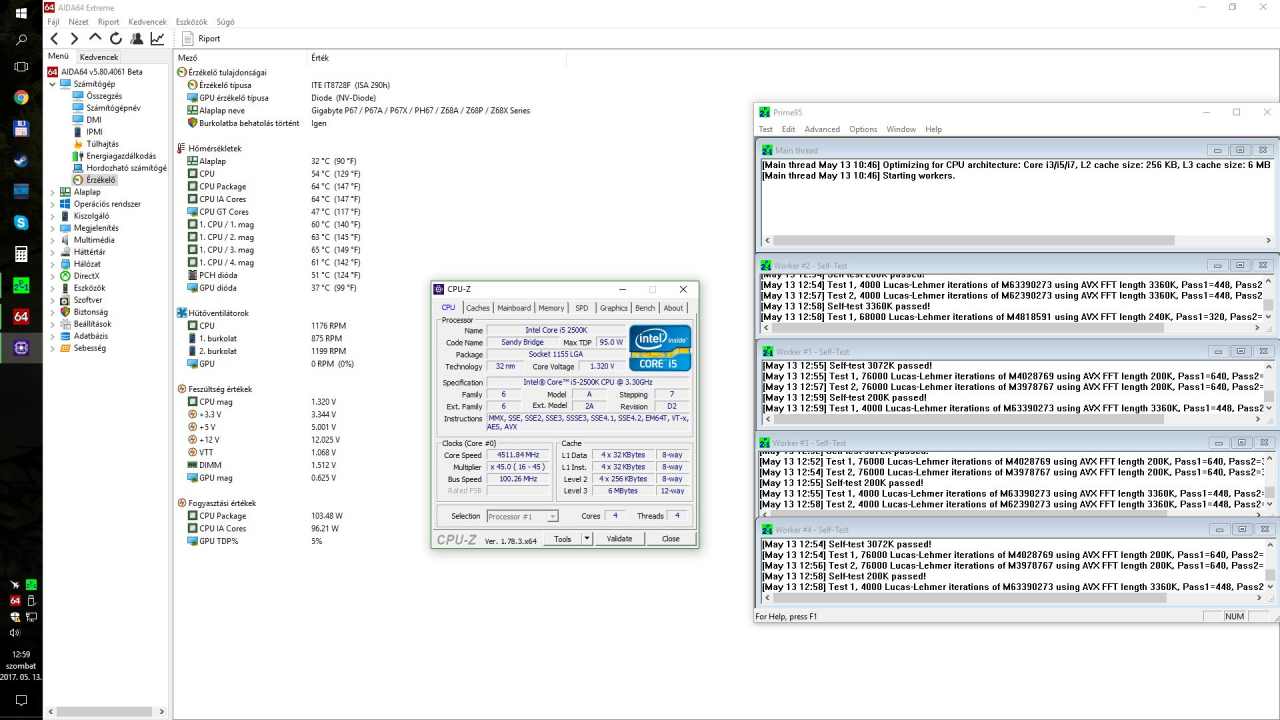
Task: Open Steam from the taskbar
Action: [21, 160]
